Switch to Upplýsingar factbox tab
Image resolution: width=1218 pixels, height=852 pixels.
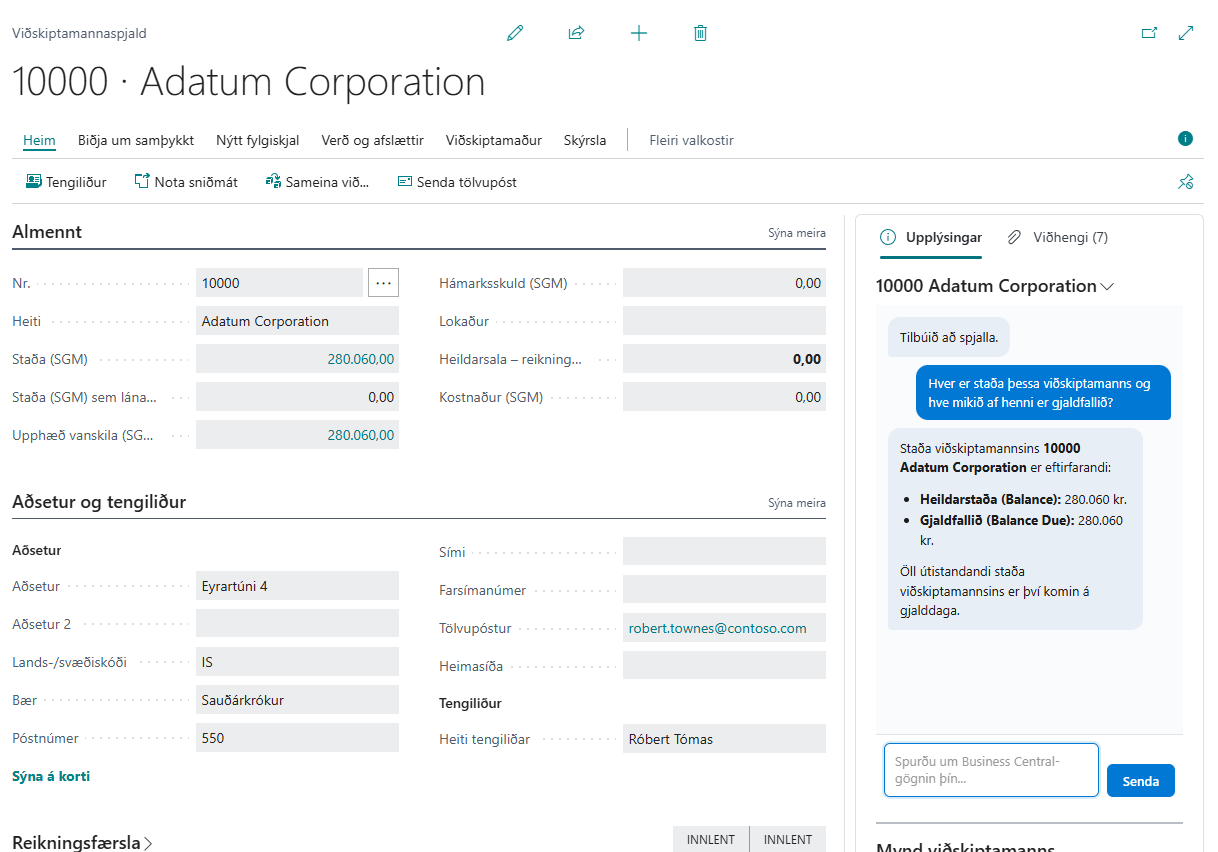930,238
